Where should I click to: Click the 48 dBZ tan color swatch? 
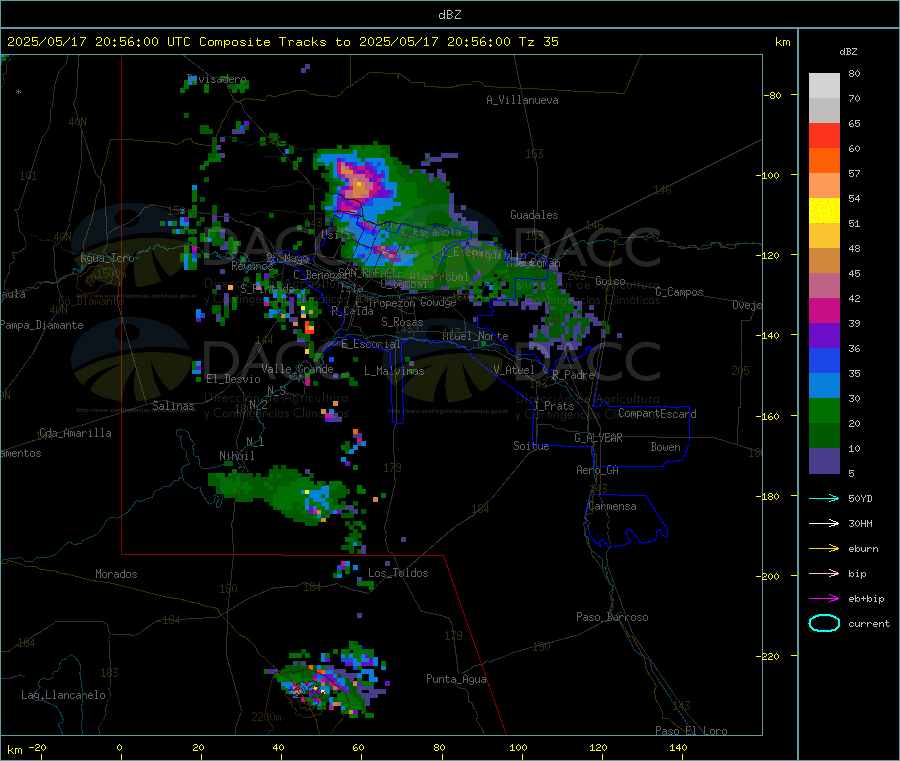[824, 261]
